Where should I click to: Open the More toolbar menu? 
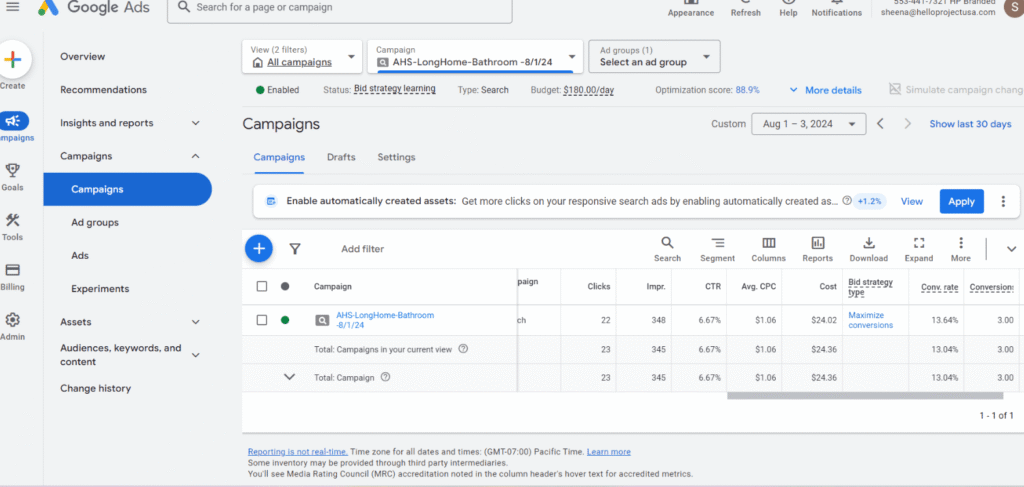click(961, 249)
